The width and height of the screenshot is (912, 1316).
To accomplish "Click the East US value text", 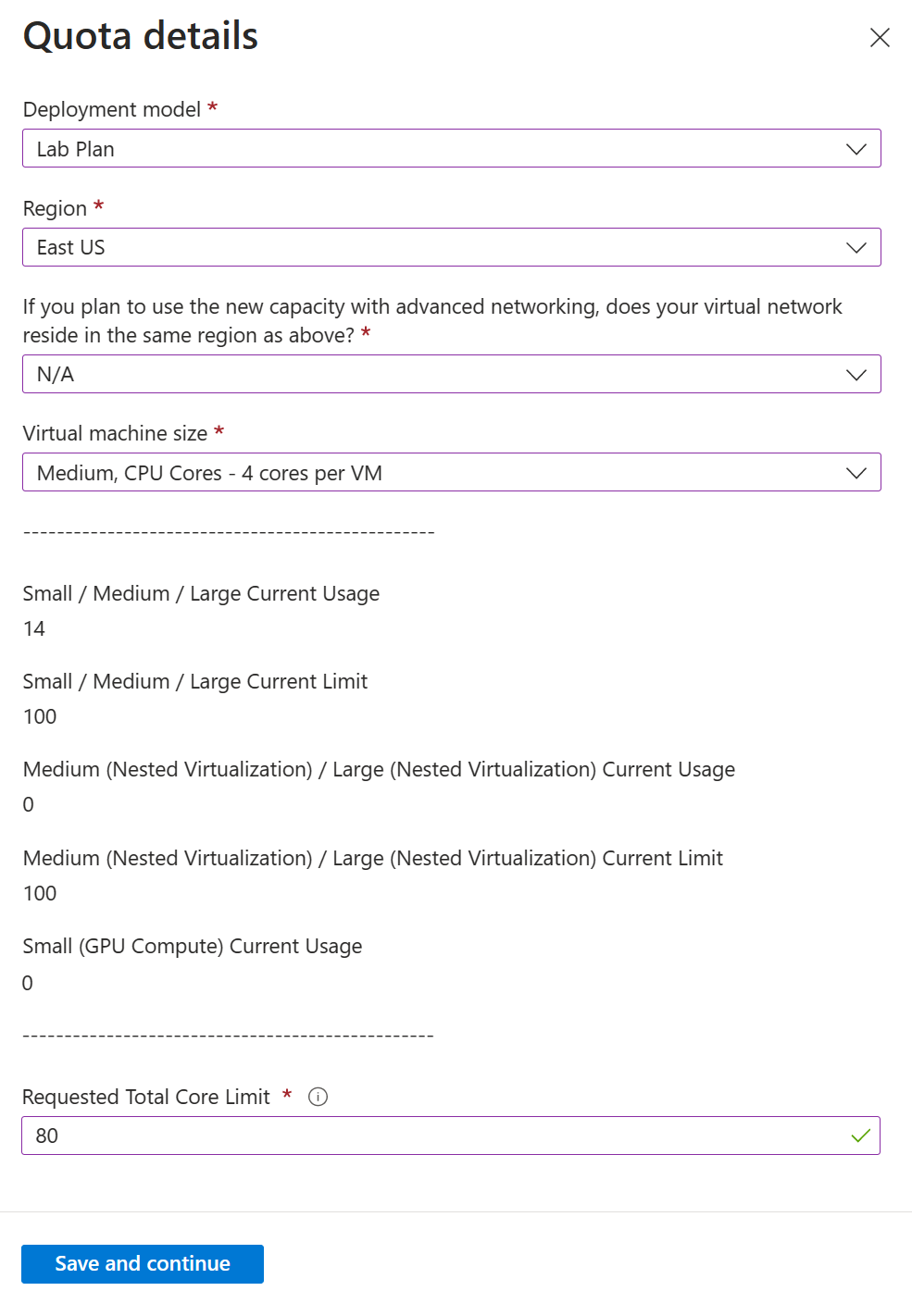I will point(70,247).
